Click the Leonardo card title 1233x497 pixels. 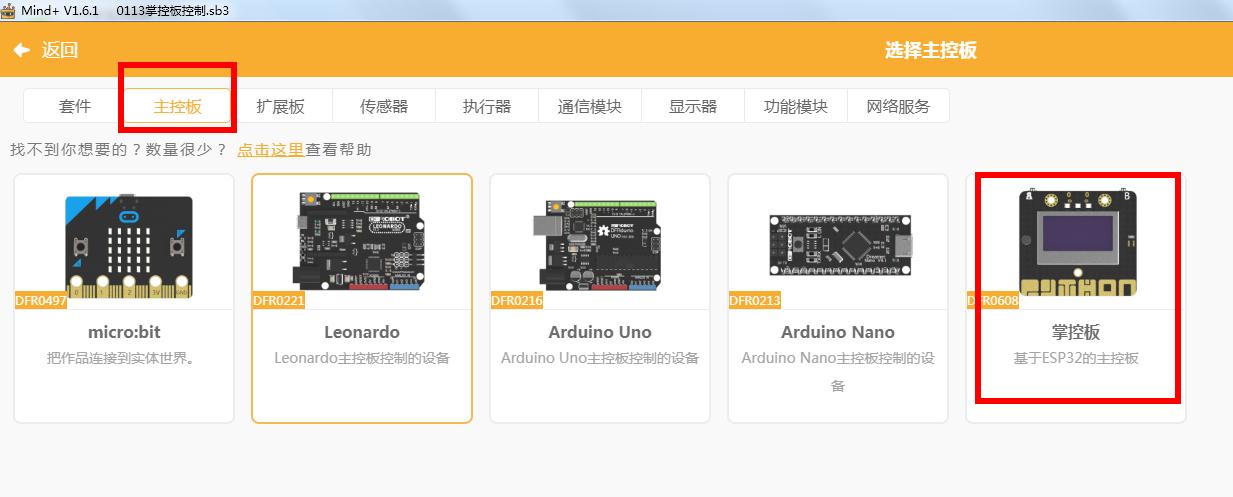[362, 332]
